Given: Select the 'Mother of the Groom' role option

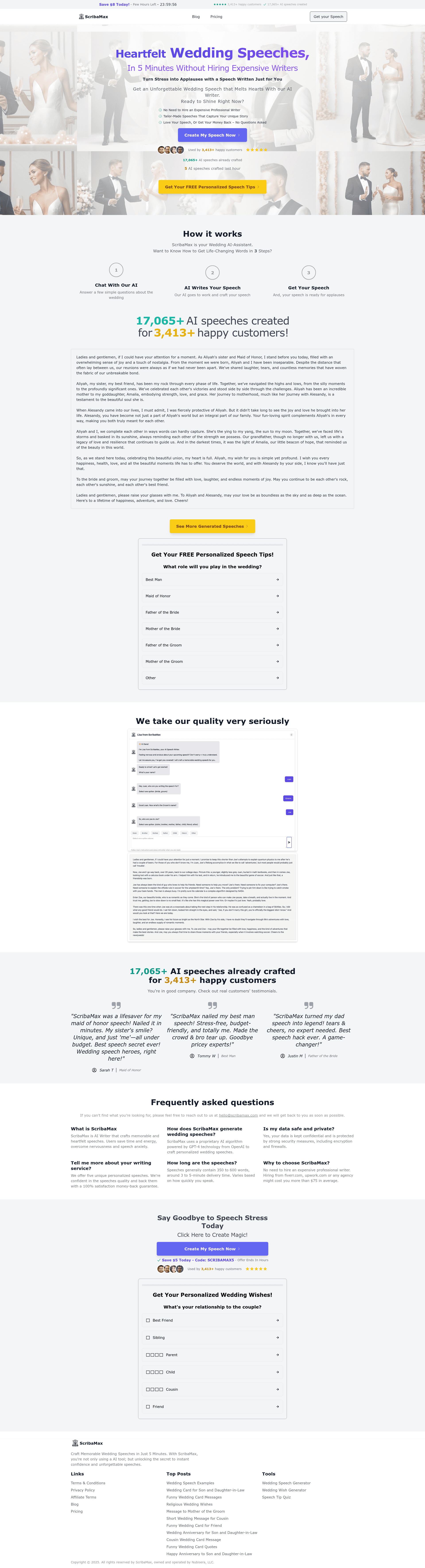Looking at the screenshot, I should pyautogui.click(x=212, y=661).
